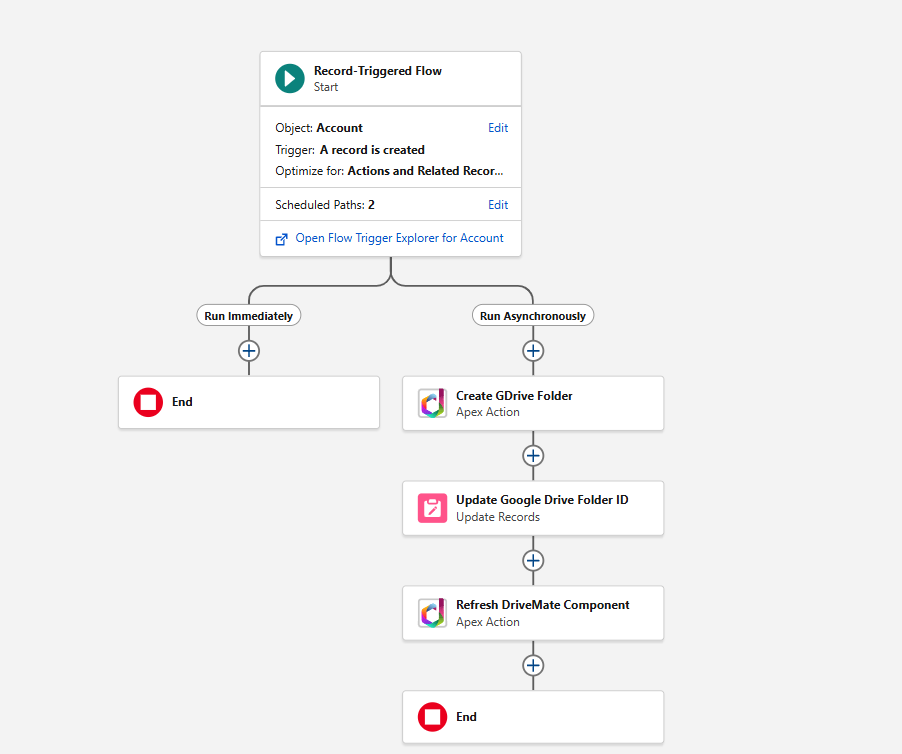
Task: Open Flow Trigger Explorer for Account
Action: click(396, 238)
